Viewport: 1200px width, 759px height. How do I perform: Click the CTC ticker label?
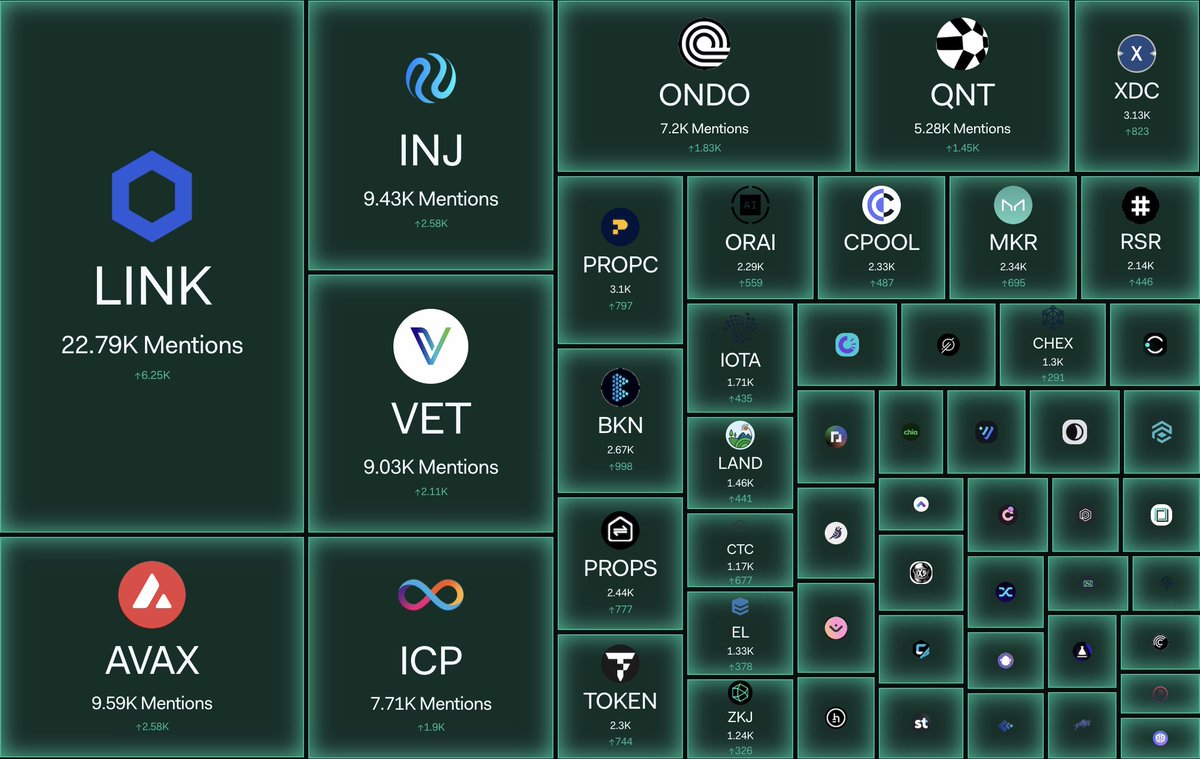coord(740,549)
